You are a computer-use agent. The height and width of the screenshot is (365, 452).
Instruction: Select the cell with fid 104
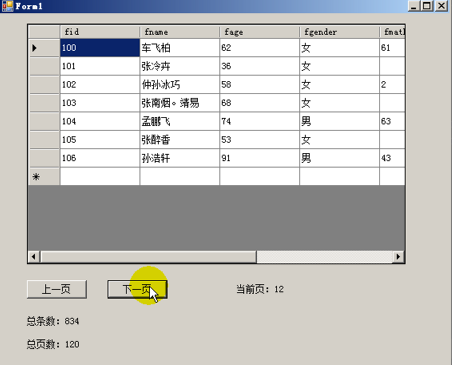pos(100,121)
